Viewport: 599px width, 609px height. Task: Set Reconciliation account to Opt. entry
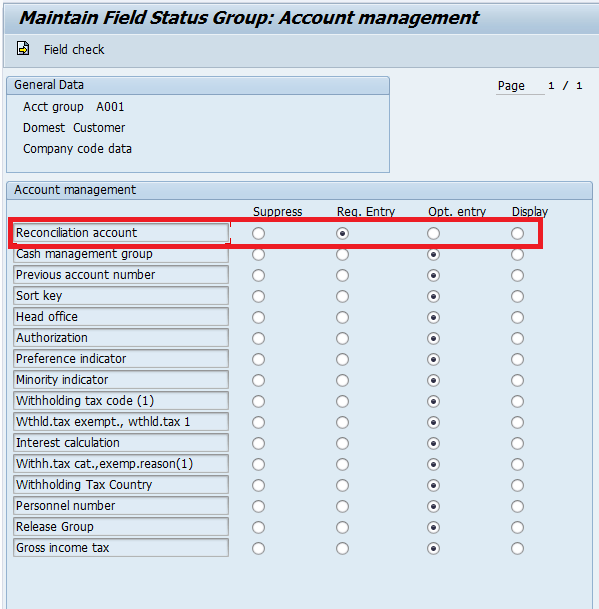[x=434, y=233]
